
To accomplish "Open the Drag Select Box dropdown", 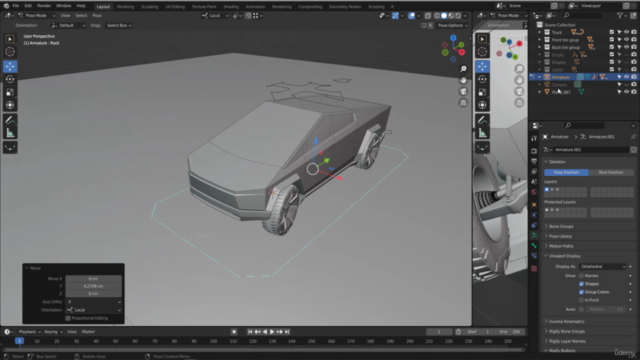I will click(118, 25).
